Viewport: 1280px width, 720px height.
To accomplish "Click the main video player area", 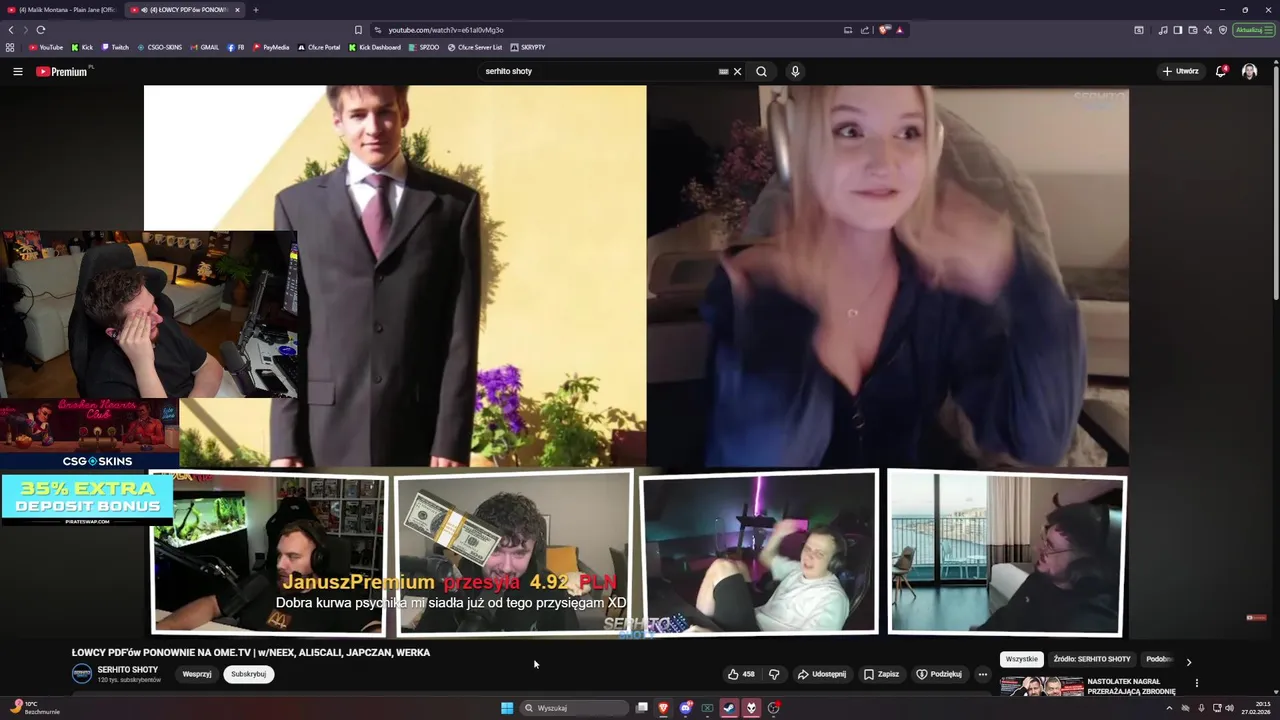I will click(x=636, y=360).
